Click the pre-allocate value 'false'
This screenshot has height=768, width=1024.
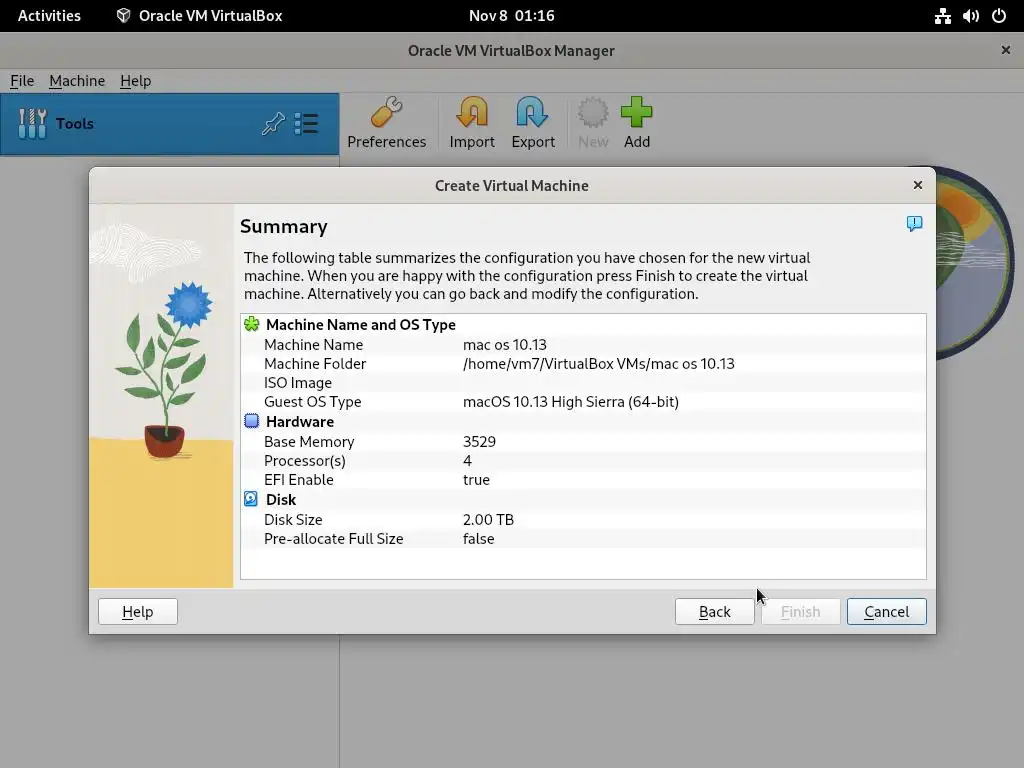(x=479, y=539)
